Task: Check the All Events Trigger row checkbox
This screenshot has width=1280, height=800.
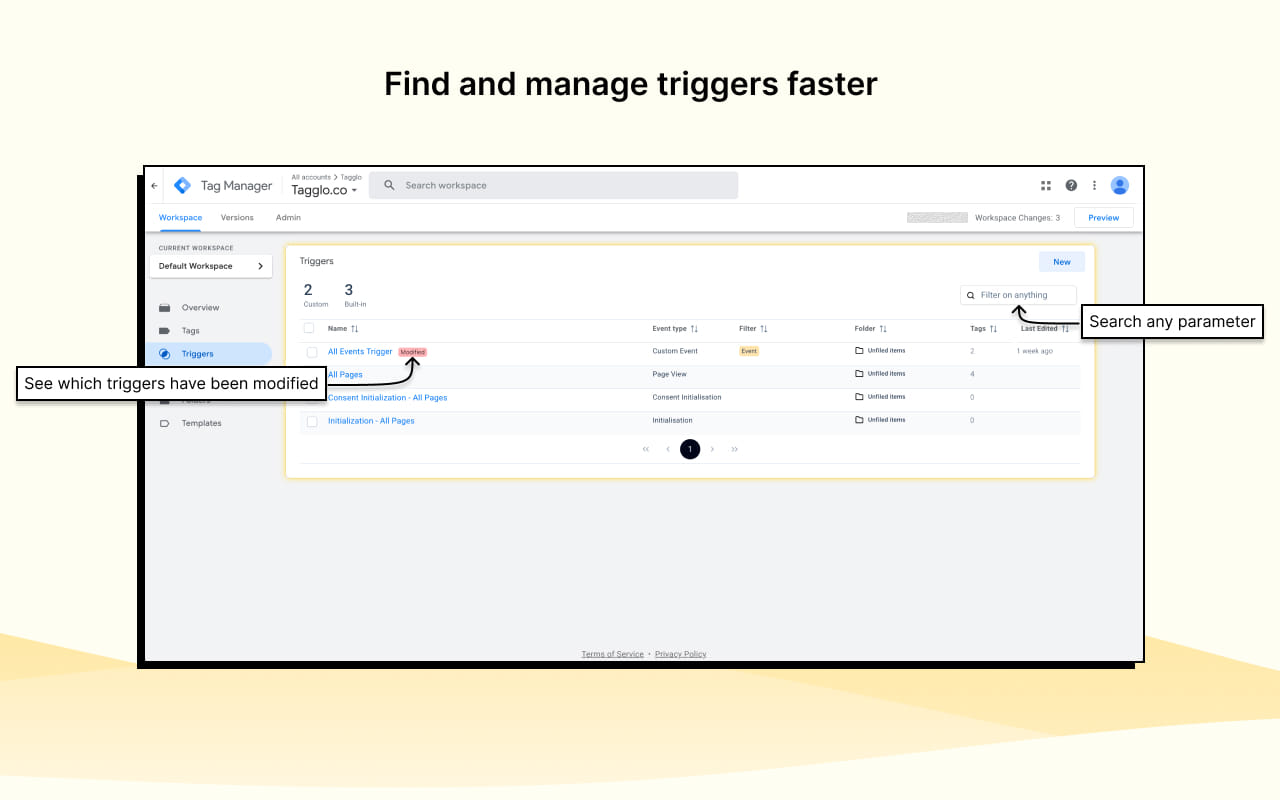Action: coord(311,351)
